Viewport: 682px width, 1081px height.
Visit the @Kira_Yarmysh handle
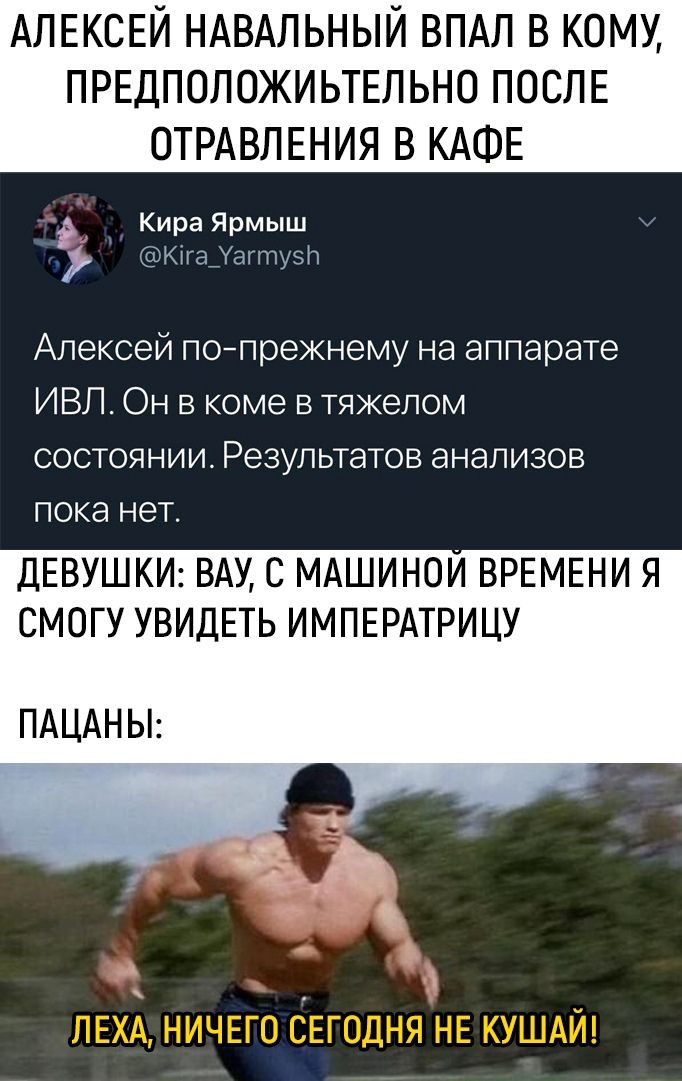click(229, 256)
